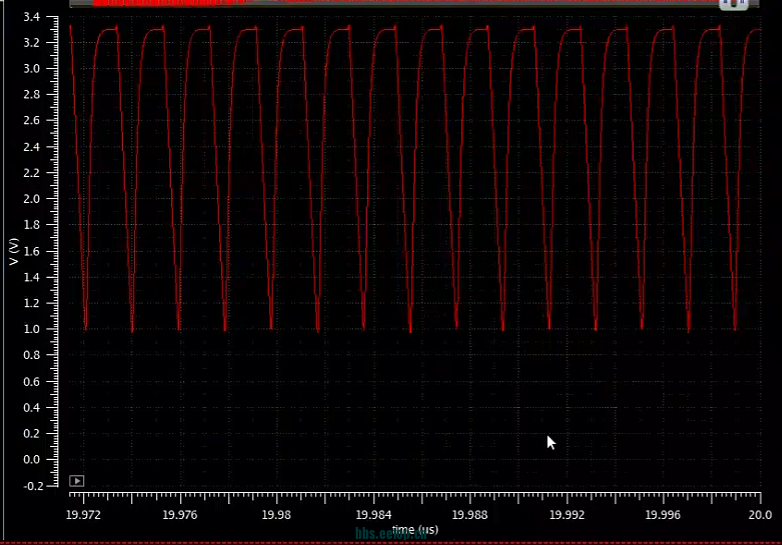Viewport: 782px width, 545px height.
Task: Select the 19.988 time axis label
Action: [x=470, y=515]
